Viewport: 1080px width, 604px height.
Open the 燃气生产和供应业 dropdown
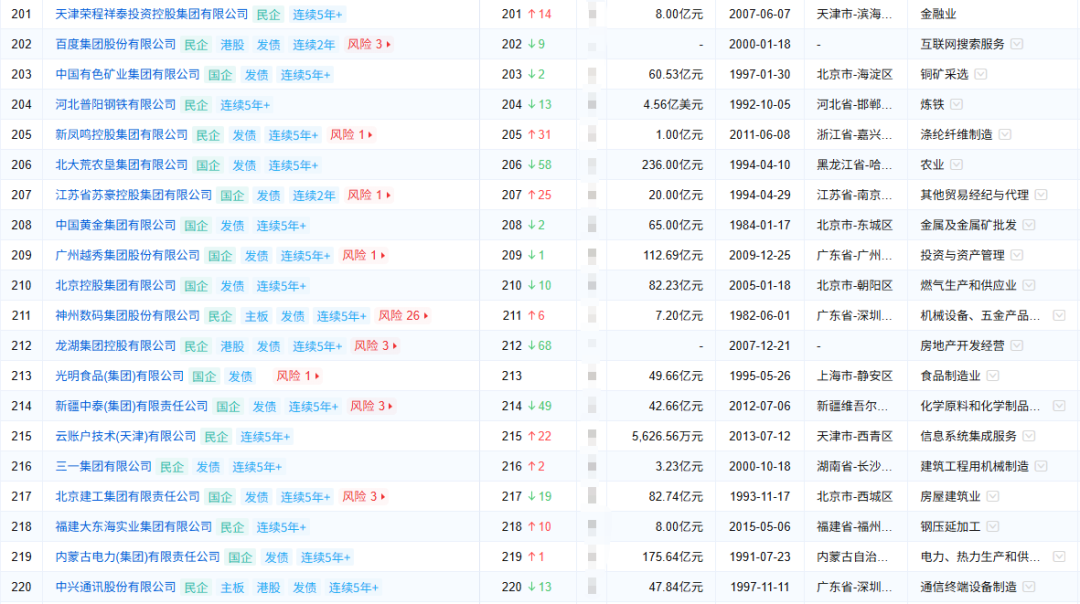click(1029, 286)
